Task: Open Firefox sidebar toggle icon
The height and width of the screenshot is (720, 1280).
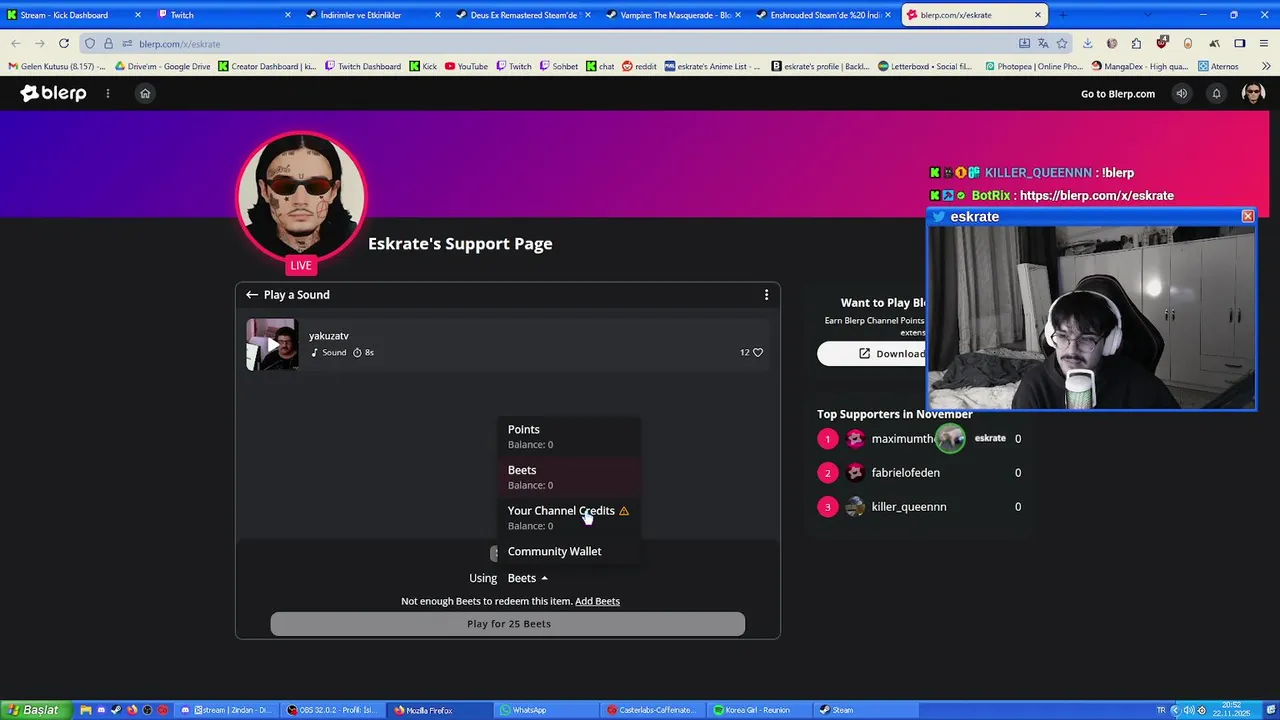Action: [x=1240, y=44]
